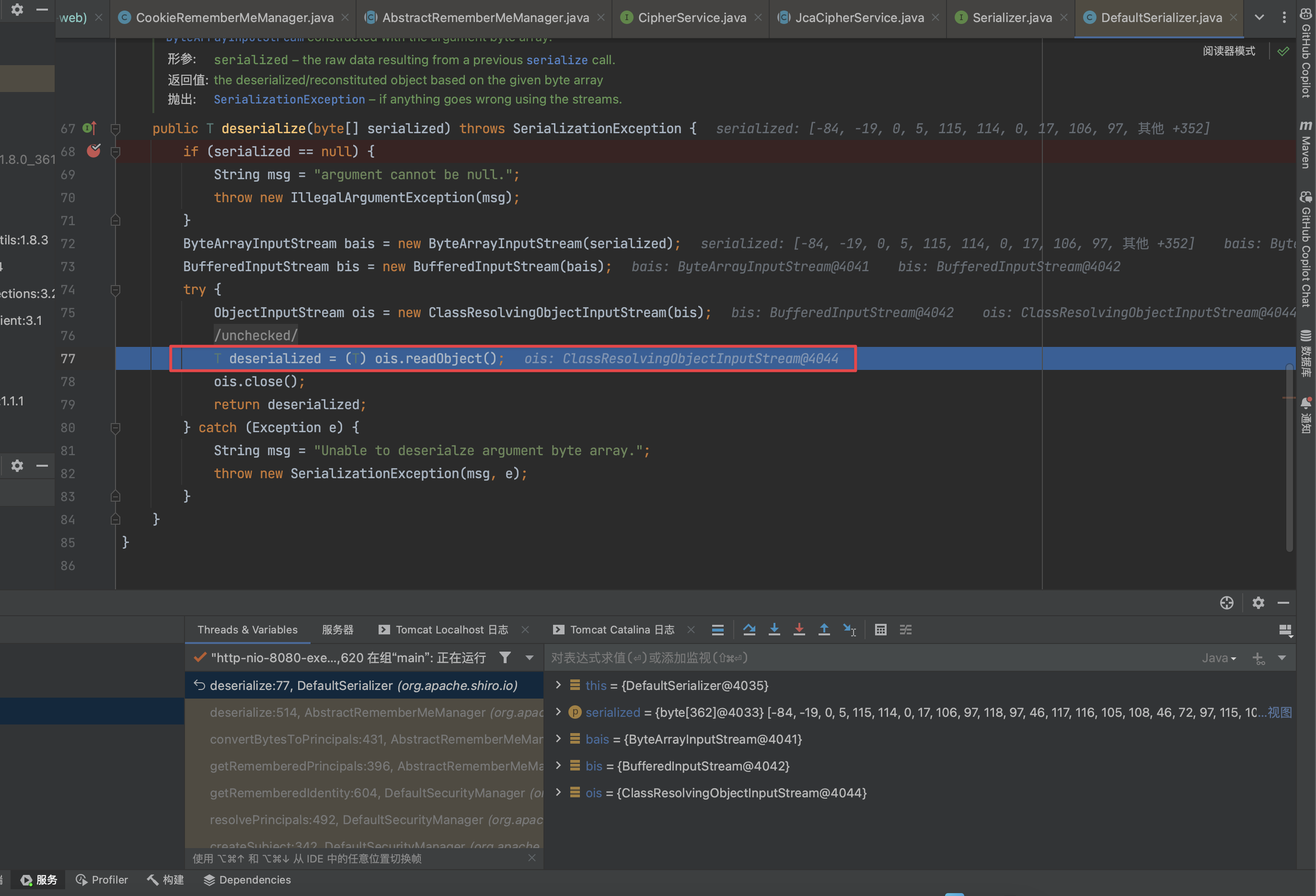Select frame deserialize:514 AbstractRememberMeManager

(364, 712)
